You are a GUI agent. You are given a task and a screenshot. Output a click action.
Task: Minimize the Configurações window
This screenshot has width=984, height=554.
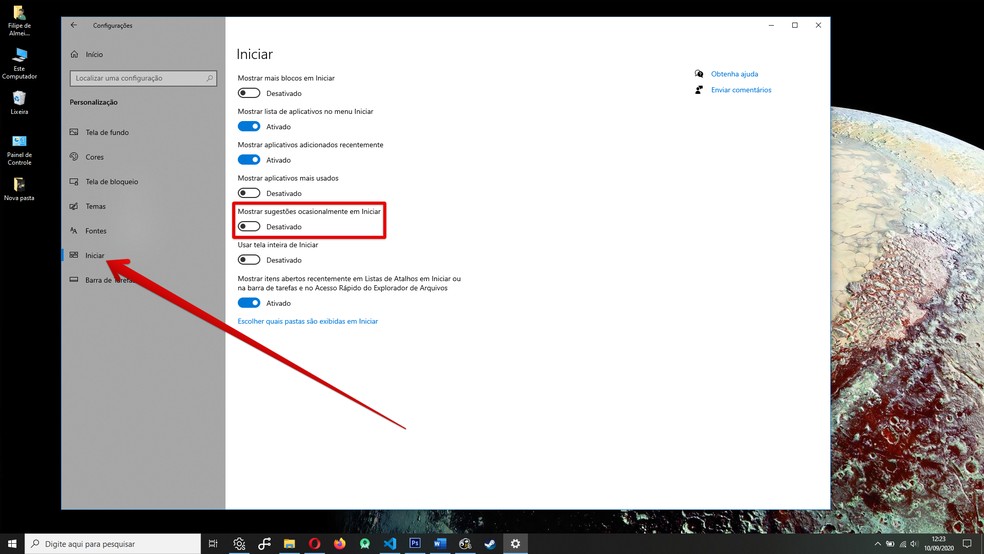[x=771, y=25]
